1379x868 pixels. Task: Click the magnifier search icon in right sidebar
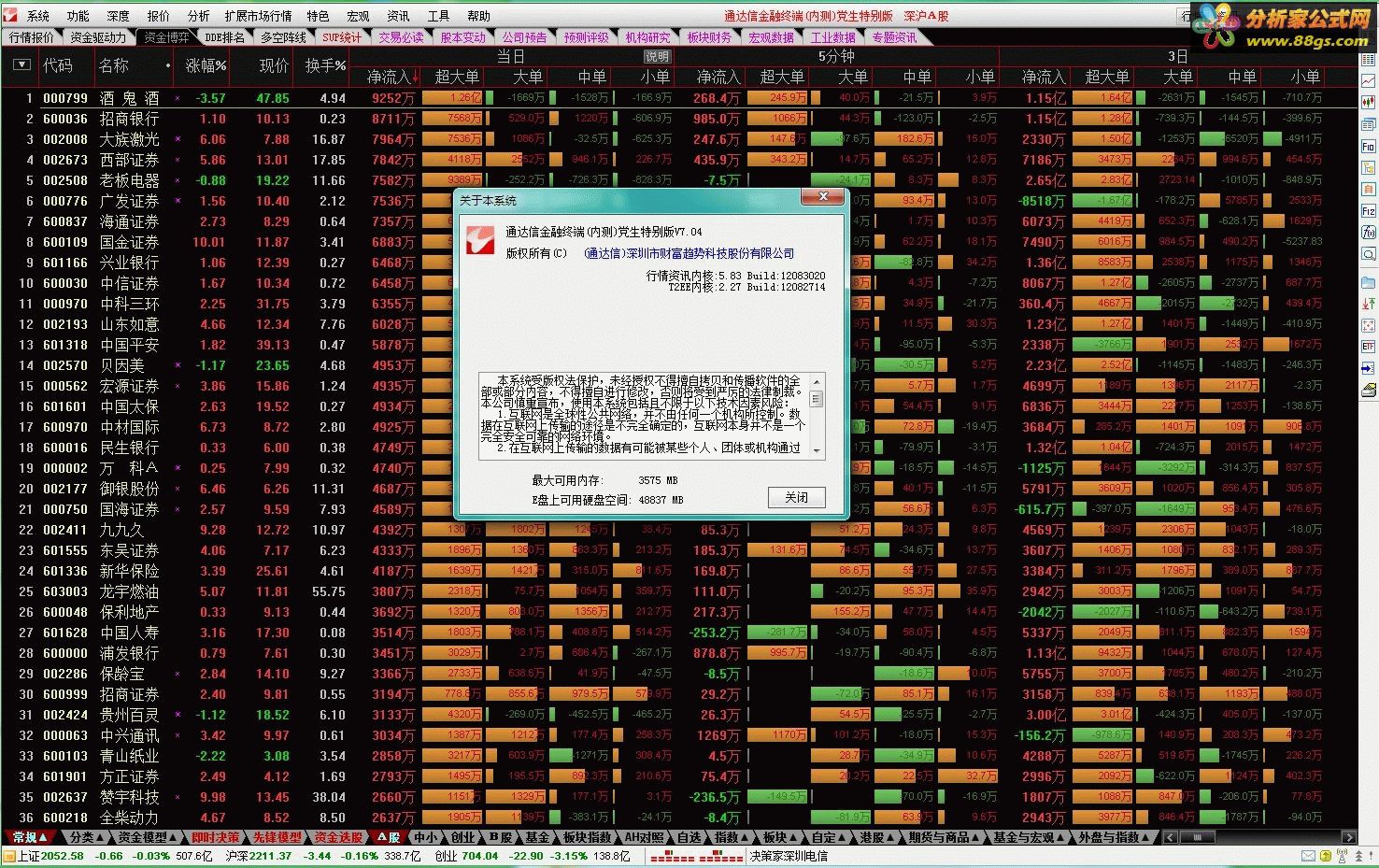coord(1369,253)
